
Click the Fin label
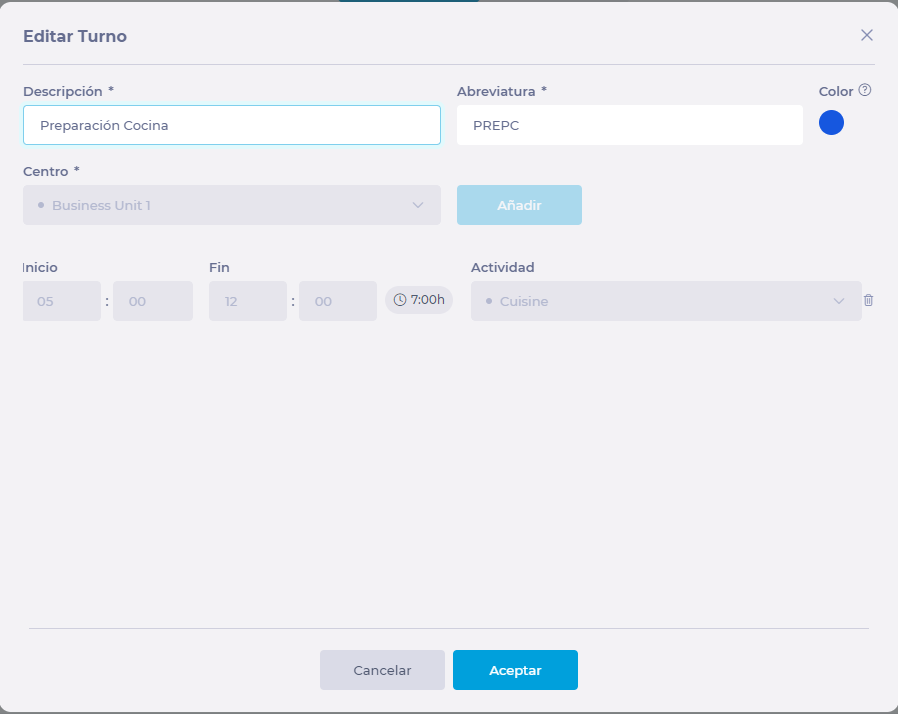[x=219, y=267]
